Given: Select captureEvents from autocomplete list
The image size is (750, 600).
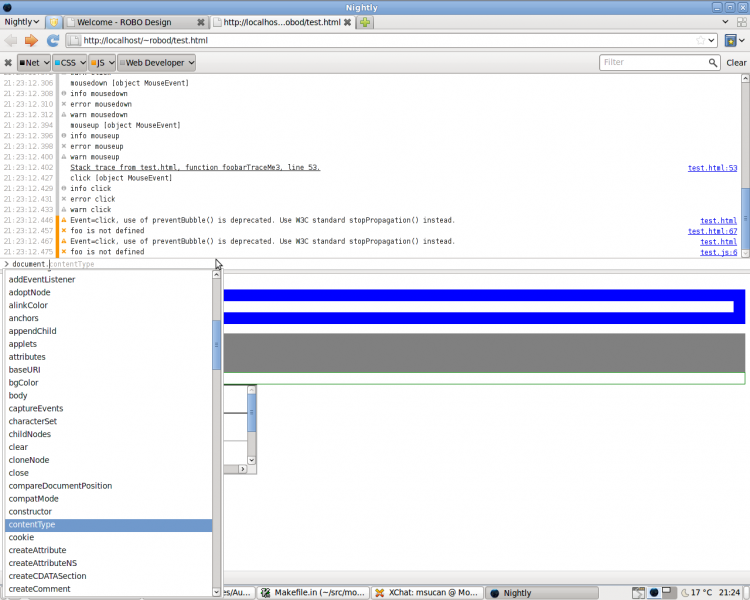Looking at the screenshot, I should 109,409.
